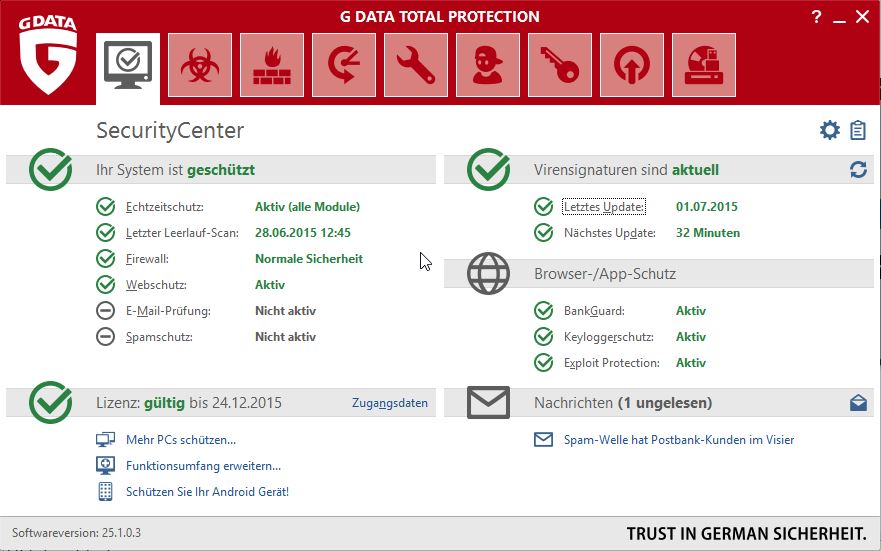Click 'Schützen Sie Ihr Android Gerät!' link
Screen dimensions: 881x551
point(207,492)
